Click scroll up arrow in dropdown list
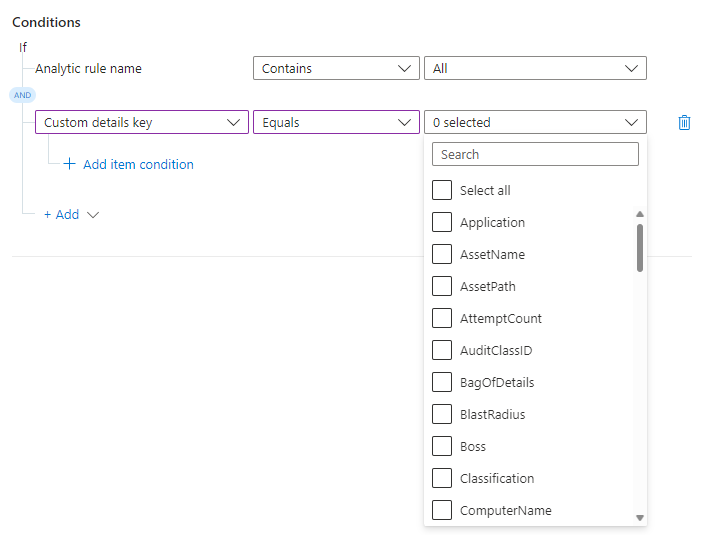Viewport: 704px width, 535px height. [x=640, y=213]
